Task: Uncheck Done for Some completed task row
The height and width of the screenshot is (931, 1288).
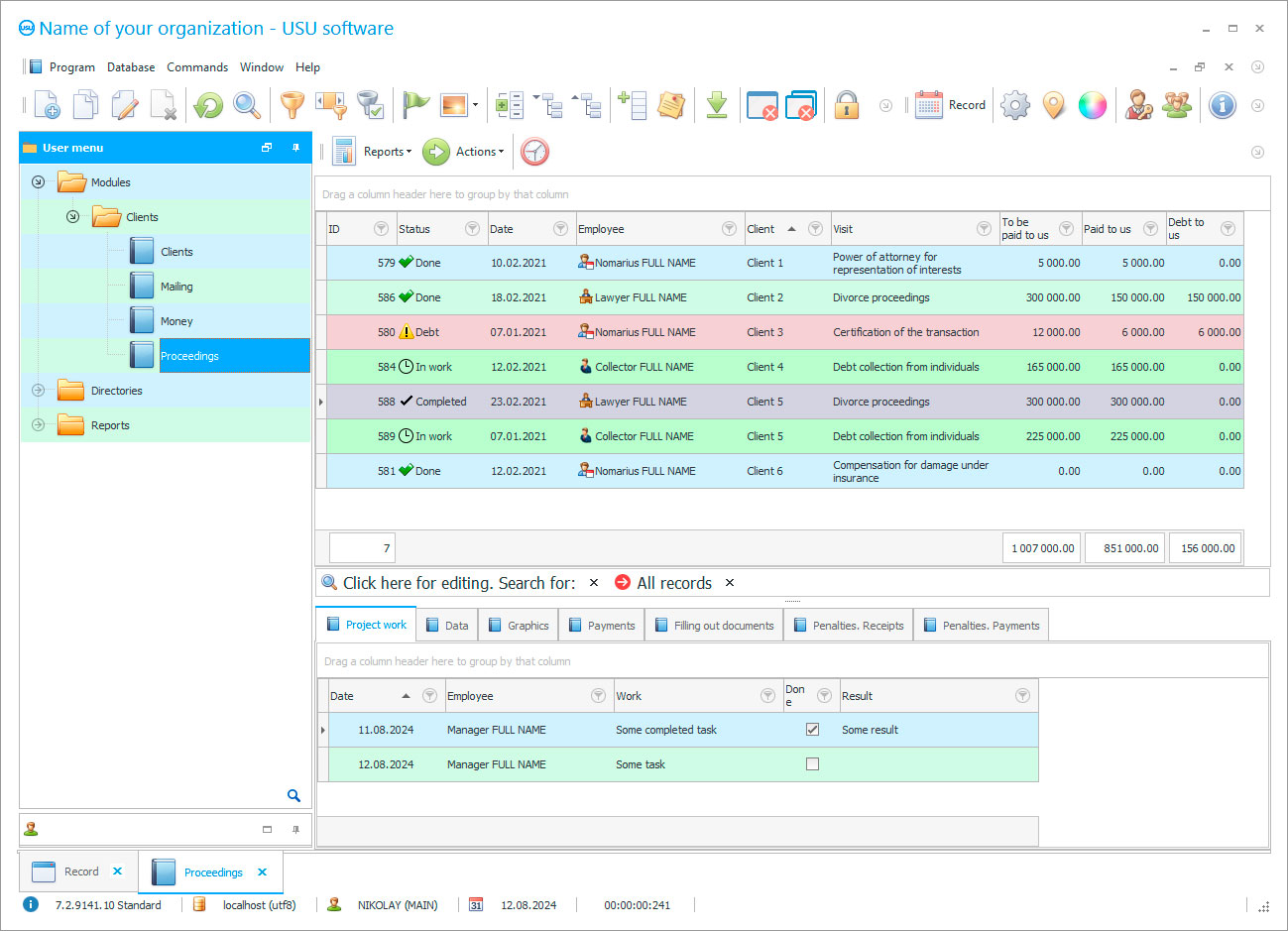Action: point(812,729)
